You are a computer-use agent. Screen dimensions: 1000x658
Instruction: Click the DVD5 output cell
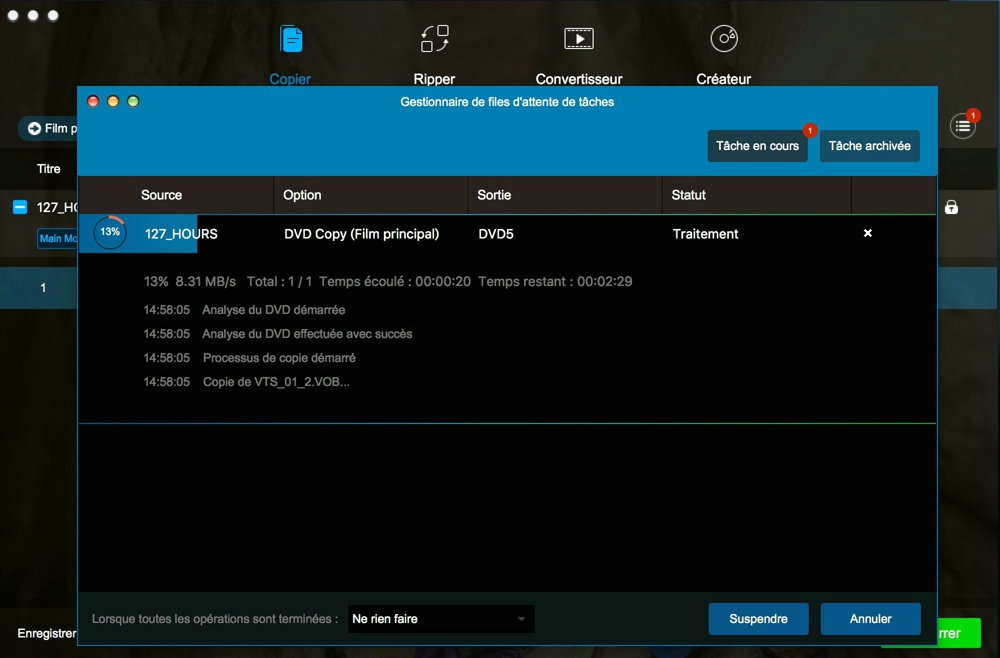[496, 234]
